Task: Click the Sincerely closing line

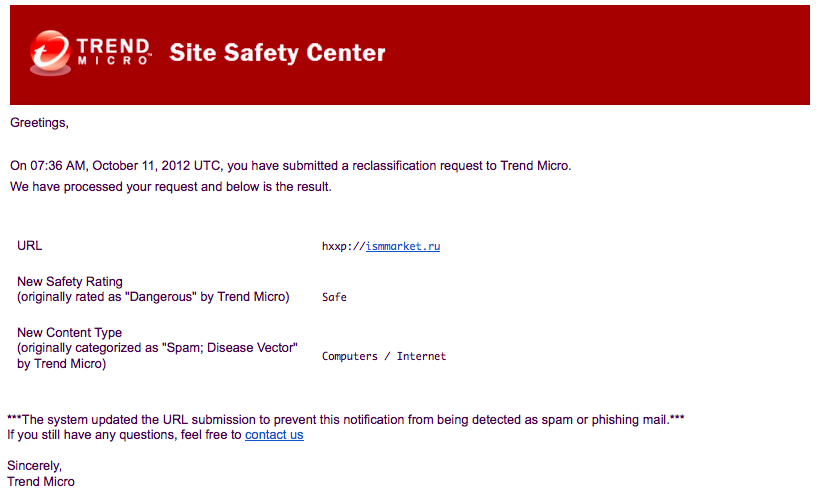Action: pyautogui.click(x=34, y=466)
